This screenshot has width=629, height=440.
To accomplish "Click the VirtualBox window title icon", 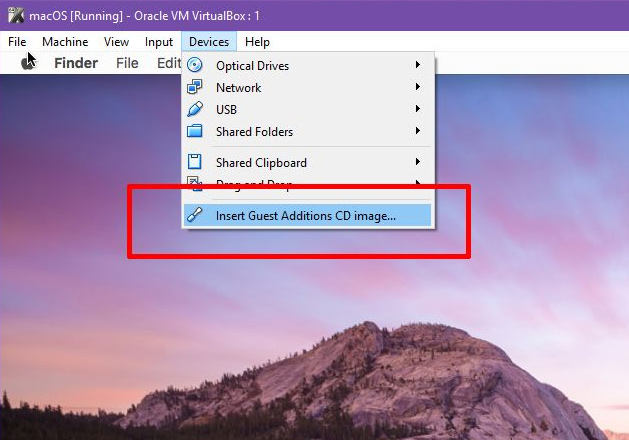I will click(16, 15).
